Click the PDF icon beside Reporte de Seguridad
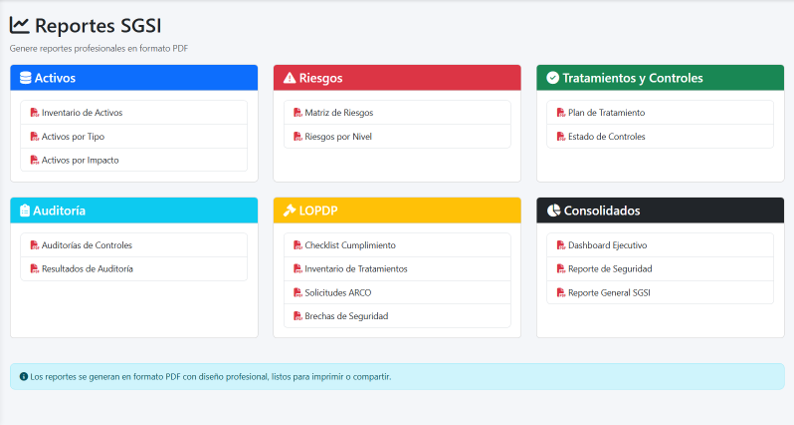The width and height of the screenshot is (794, 425). pyautogui.click(x=561, y=268)
